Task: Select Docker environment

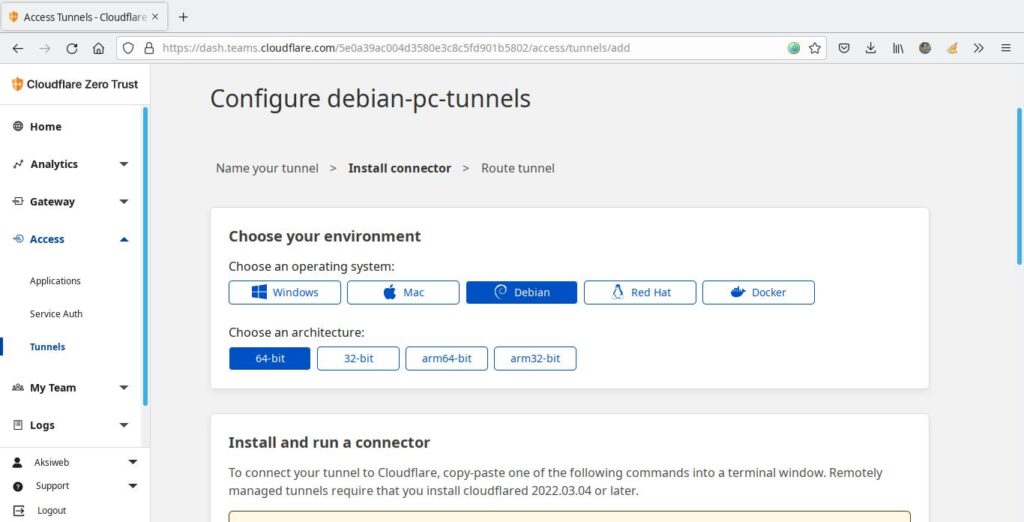Action: point(758,293)
